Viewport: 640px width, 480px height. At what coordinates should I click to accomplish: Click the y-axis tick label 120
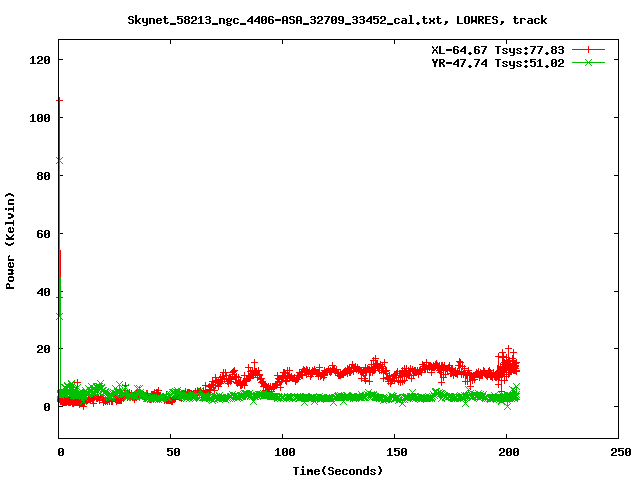(x=40, y=60)
